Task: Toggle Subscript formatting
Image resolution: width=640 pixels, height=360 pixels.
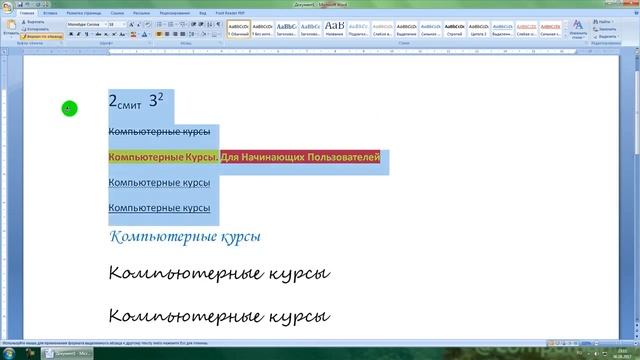Action: tap(106, 35)
